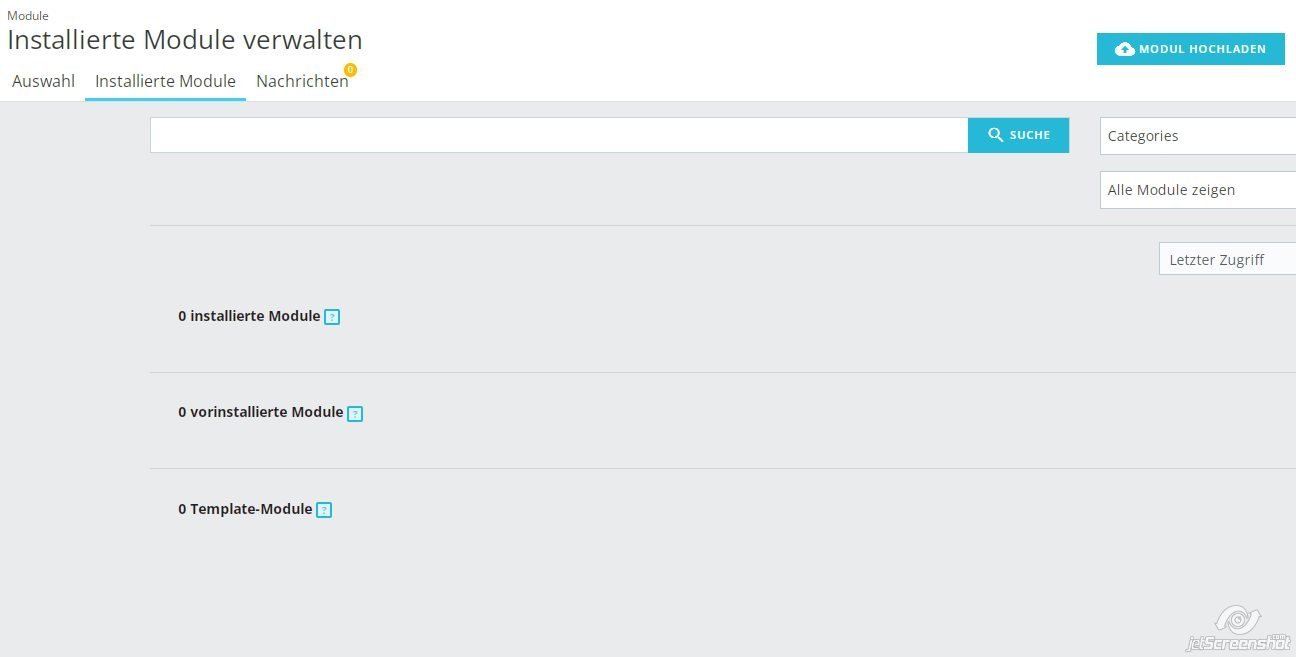
Task: Click help icon next to "0 vorinstallierte Module"
Action: pyautogui.click(x=355, y=413)
